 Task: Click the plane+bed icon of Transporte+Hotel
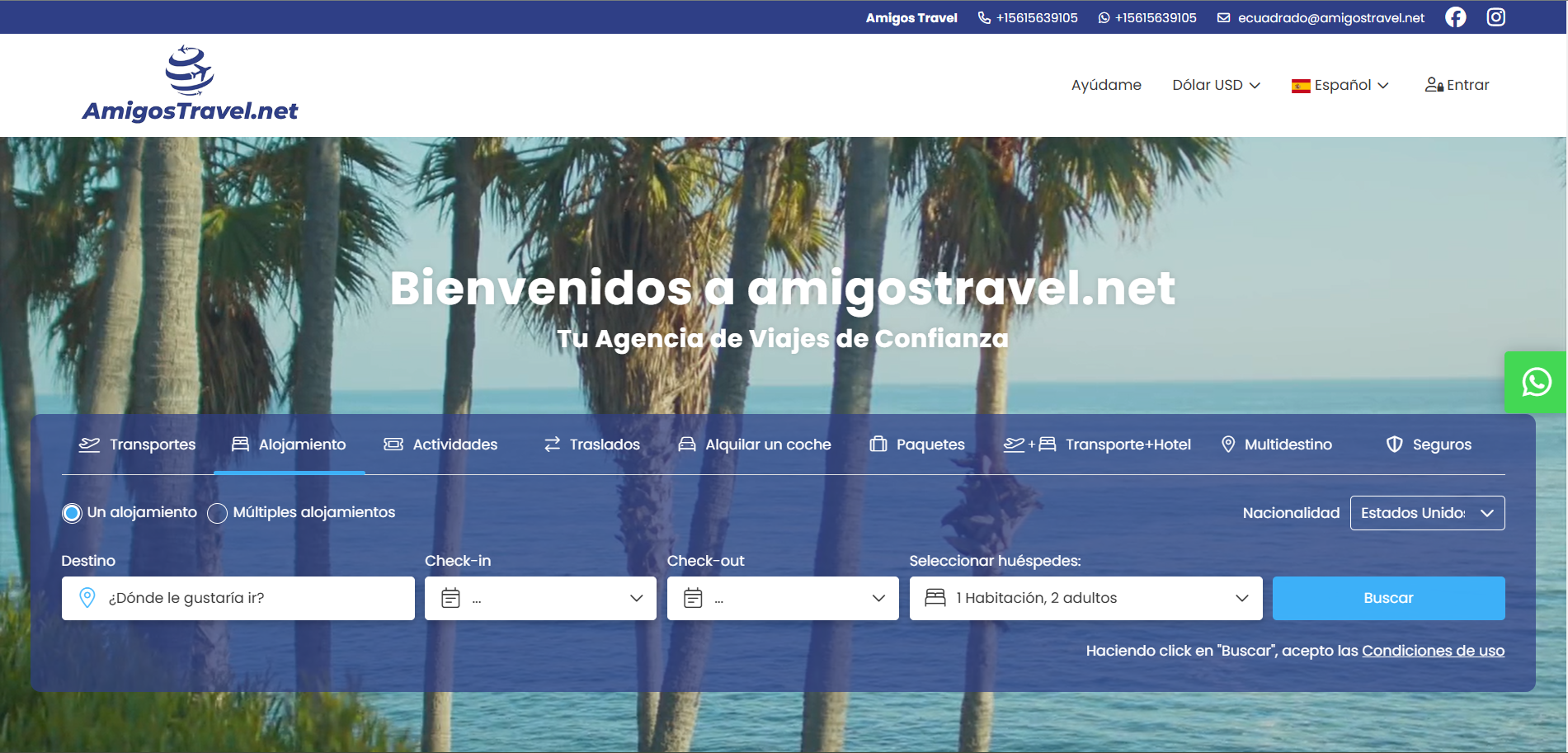point(1029,445)
